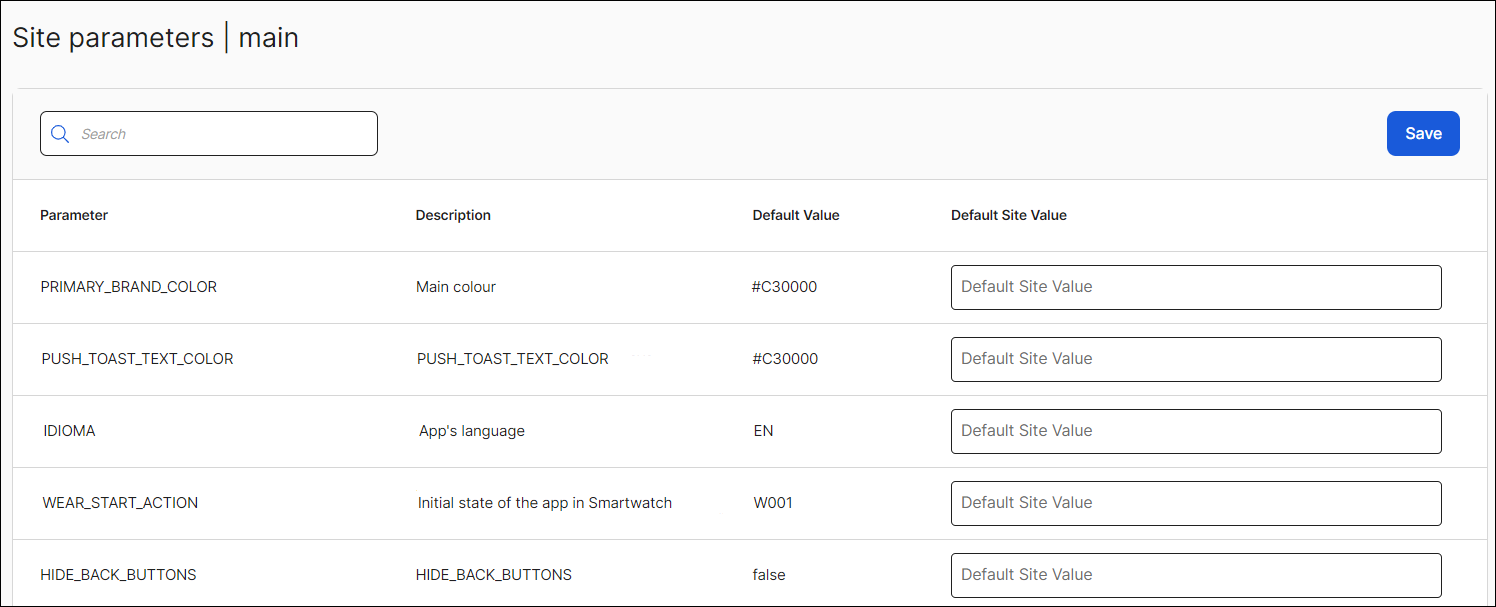Select the Default Value column header

coord(795,215)
